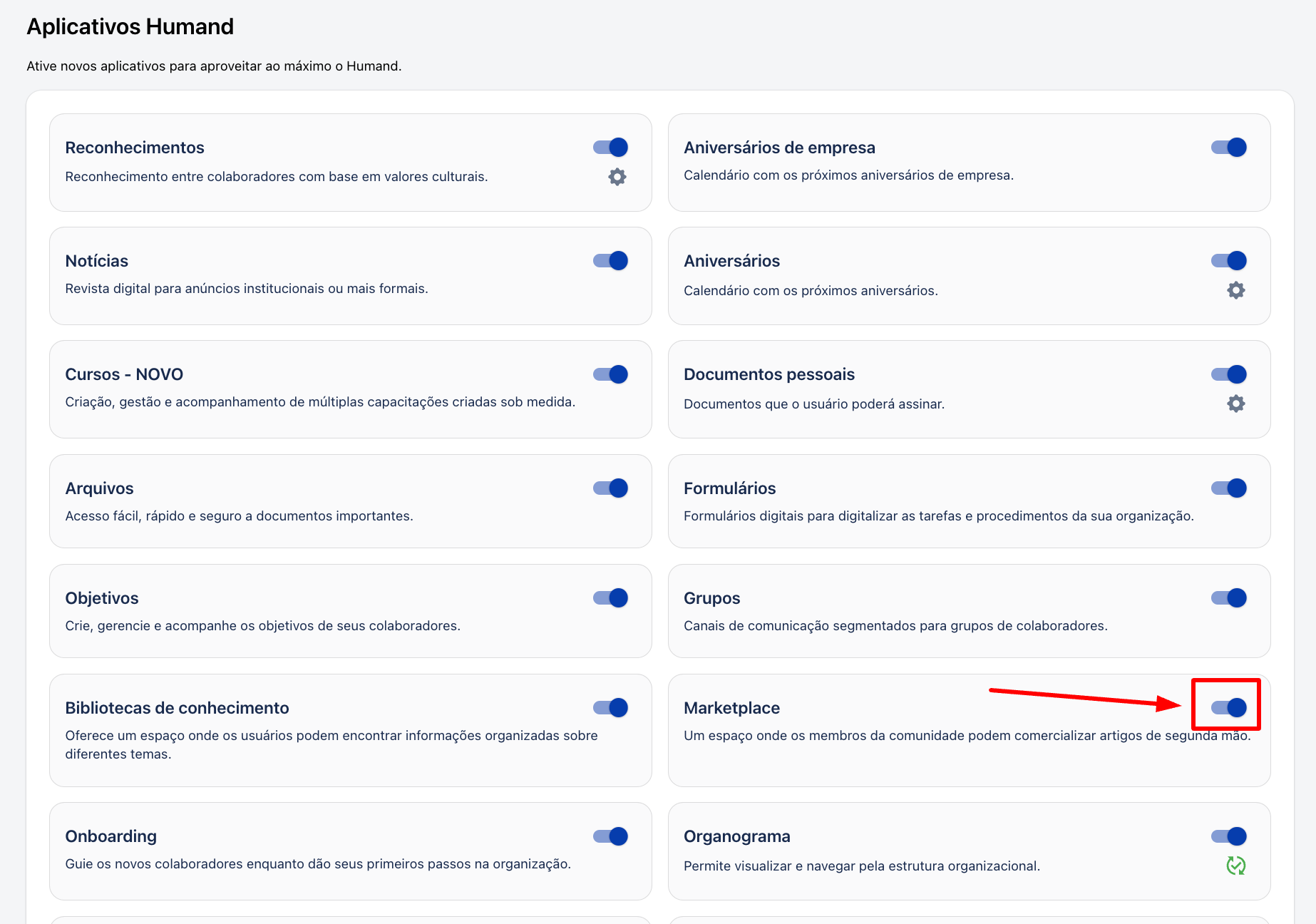The image size is (1316, 924).
Task: Click the Bibliotecas de conhecimento title
Action: [x=177, y=708]
